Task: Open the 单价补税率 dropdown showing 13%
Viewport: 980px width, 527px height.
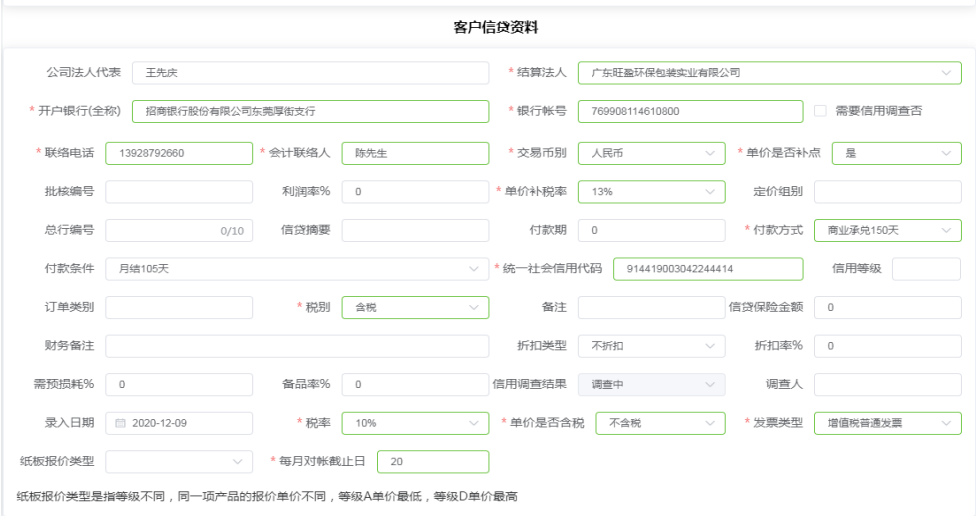Action: tap(651, 192)
